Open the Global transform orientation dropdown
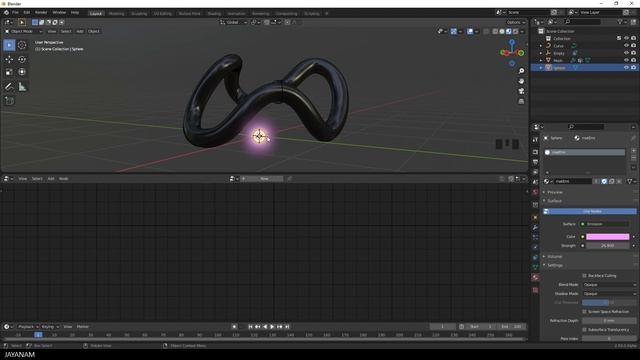Image resolution: width=640 pixels, height=360 pixels. pyautogui.click(x=233, y=22)
